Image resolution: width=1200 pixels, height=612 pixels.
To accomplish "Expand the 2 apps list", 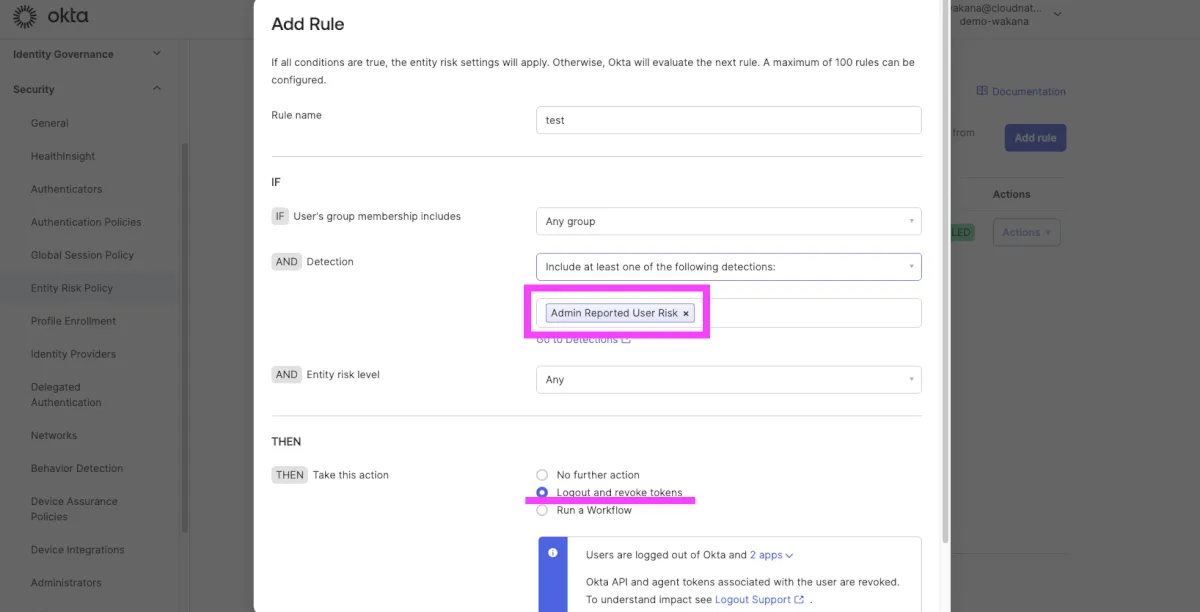I will (771, 555).
